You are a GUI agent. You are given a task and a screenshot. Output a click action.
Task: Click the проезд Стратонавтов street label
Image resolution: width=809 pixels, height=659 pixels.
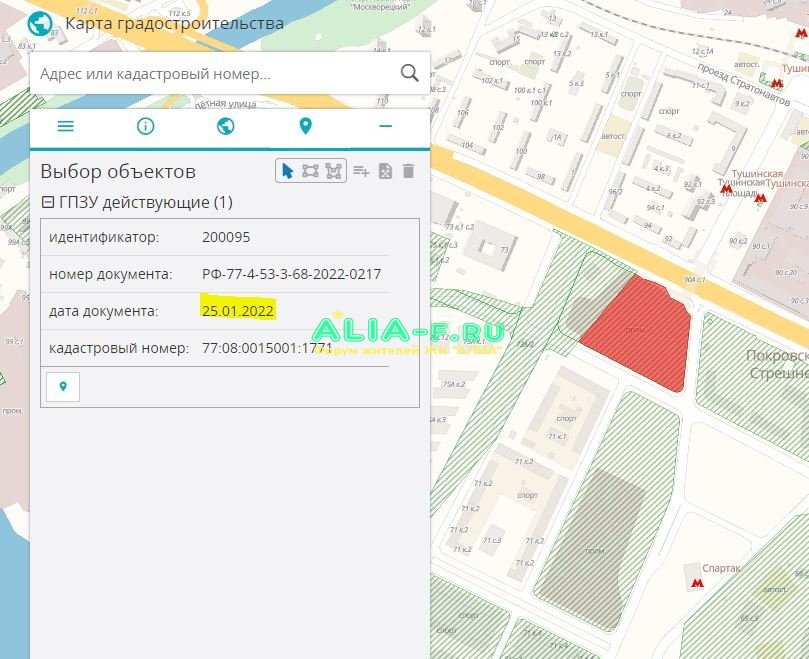[x=743, y=84]
